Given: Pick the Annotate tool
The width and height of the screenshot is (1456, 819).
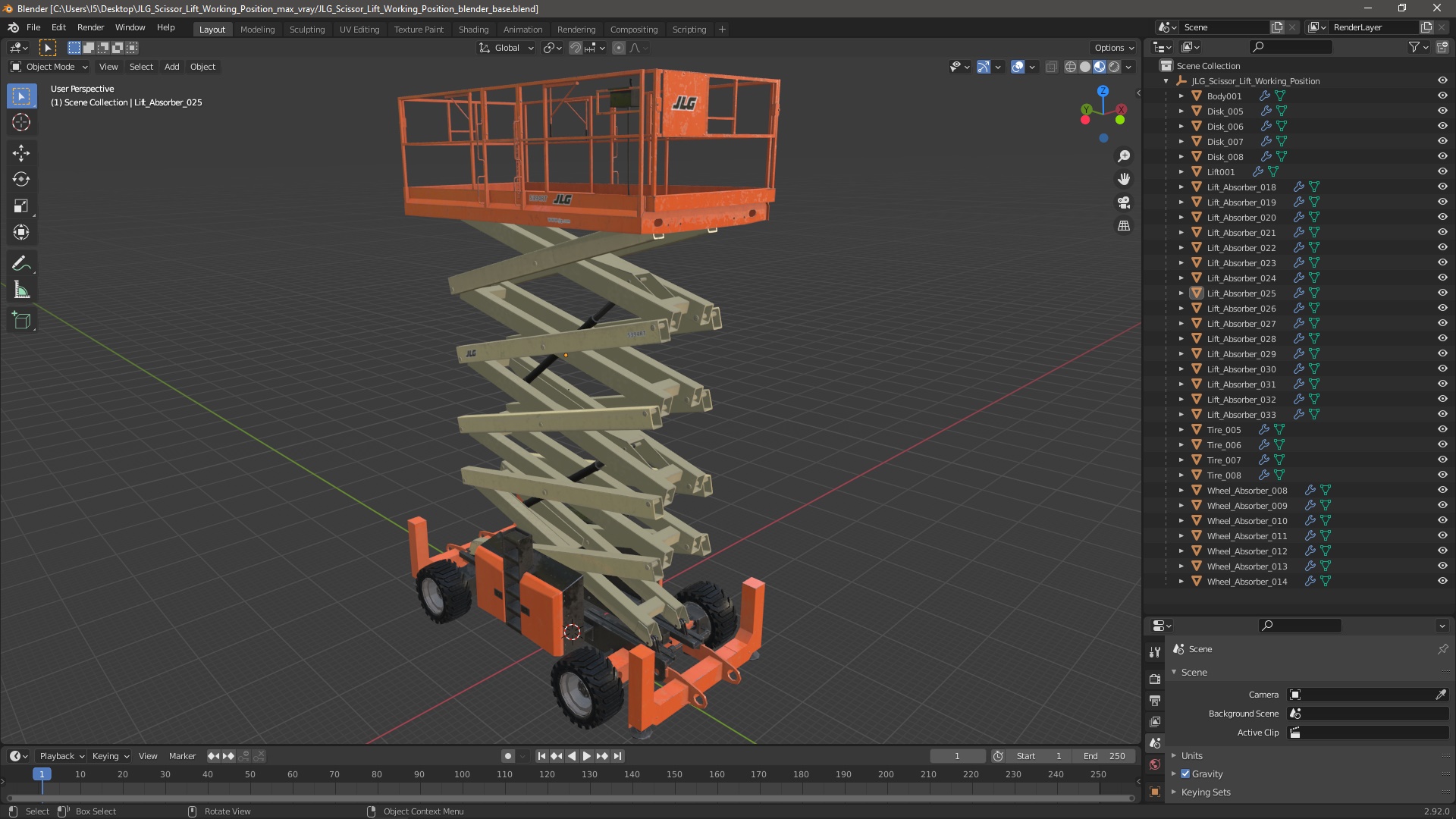Looking at the screenshot, I should pyautogui.click(x=21, y=264).
